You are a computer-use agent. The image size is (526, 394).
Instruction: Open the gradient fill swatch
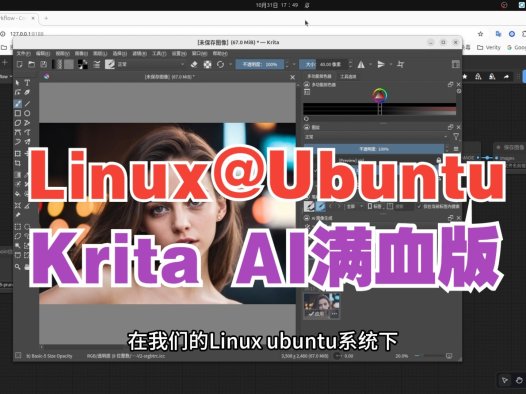[57, 64]
